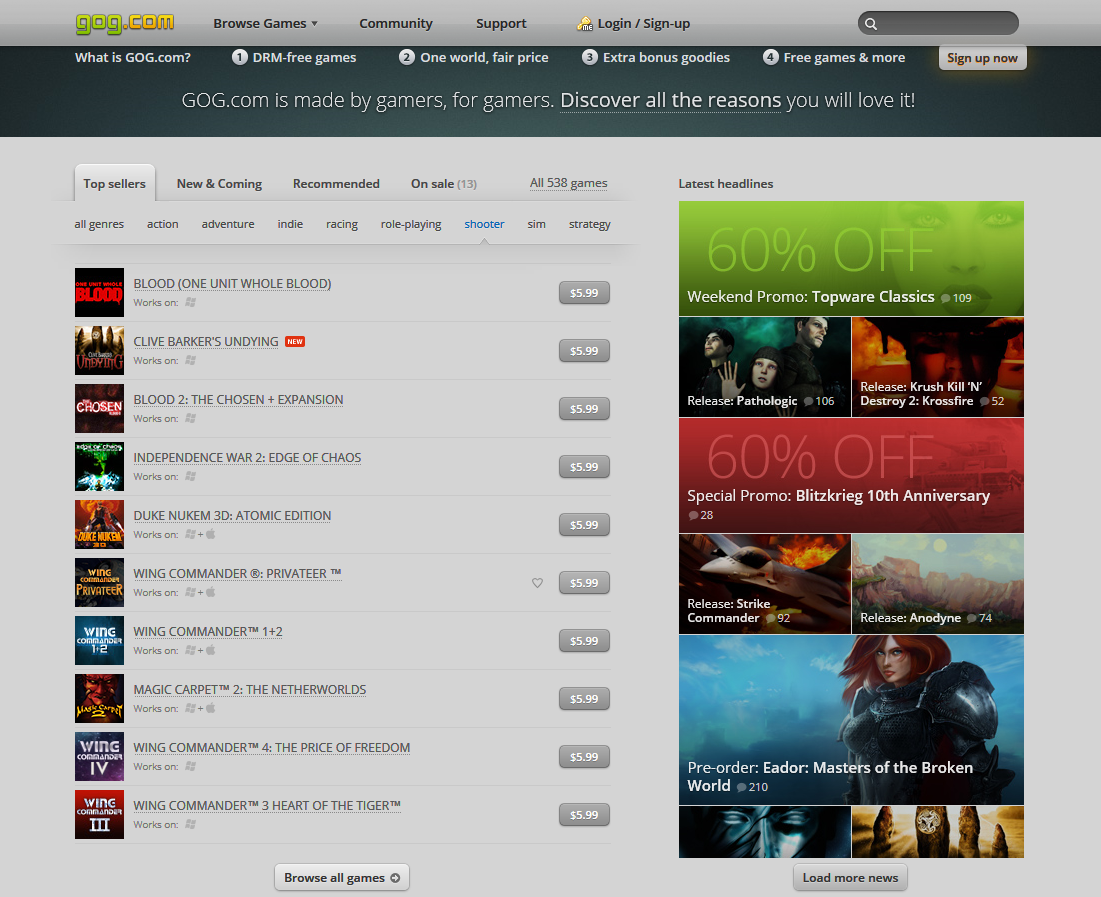Toggle wishlist heart for Wing Commander Privateer
Viewport: 1101px width, 897px height.
click(537, 583)
